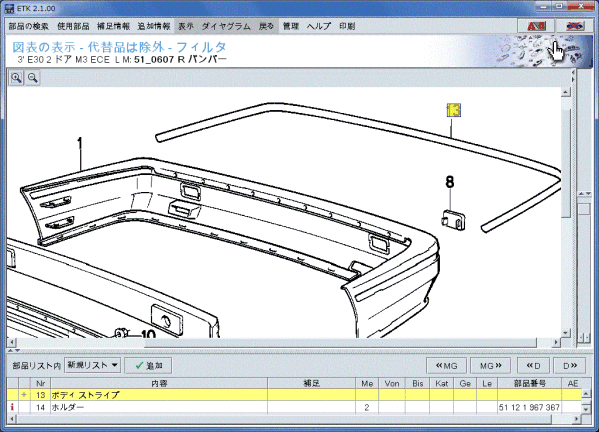Screen dimensions: 599x432
Task: Open the 新規リスト dropdown list
Action: [92, 365]
